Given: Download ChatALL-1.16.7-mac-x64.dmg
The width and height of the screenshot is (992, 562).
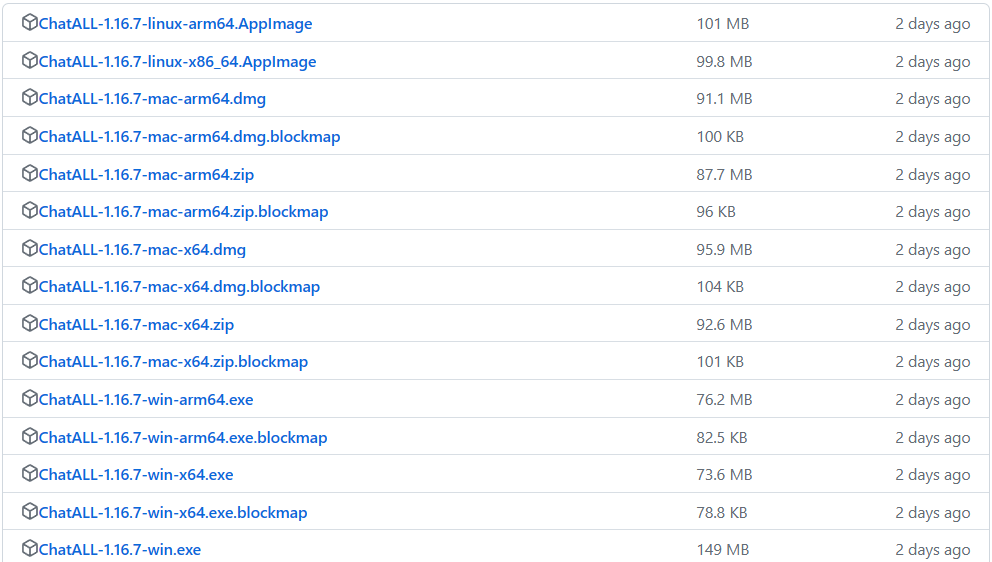Looking at the screenshot, I should click(x=142, y=250).
